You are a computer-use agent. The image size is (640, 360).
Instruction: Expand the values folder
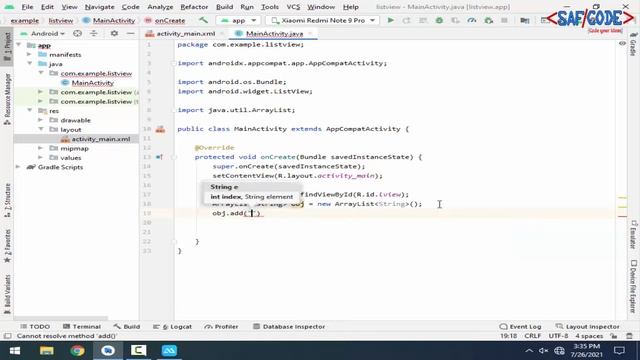coord(40,158)
